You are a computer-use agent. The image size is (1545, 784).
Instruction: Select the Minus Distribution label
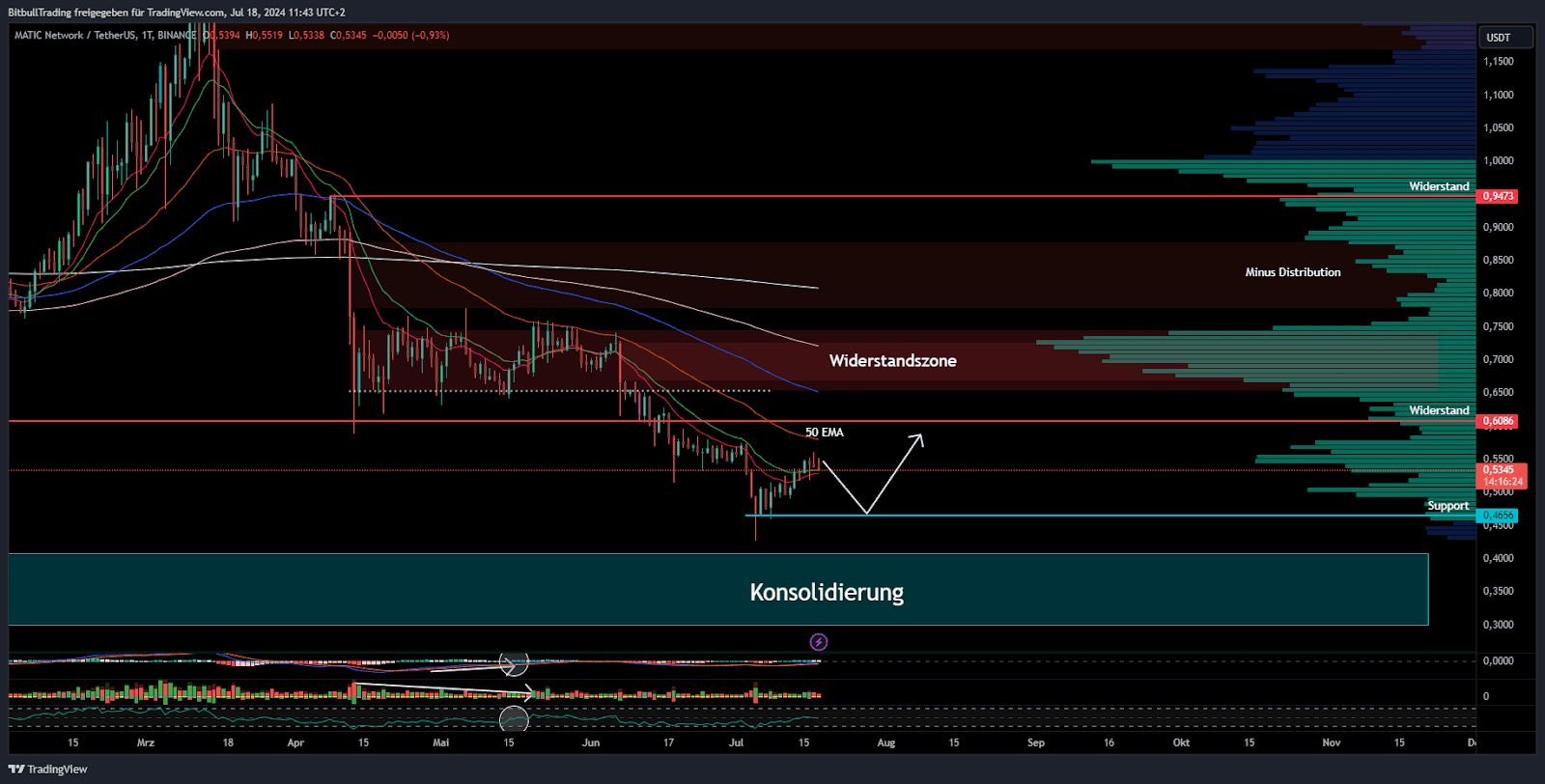(1292, 272)
